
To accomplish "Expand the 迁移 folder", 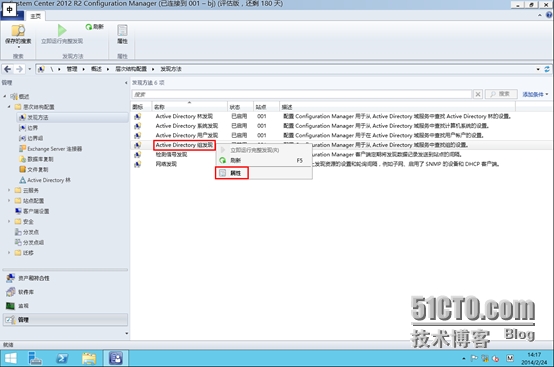I will 9,253.
